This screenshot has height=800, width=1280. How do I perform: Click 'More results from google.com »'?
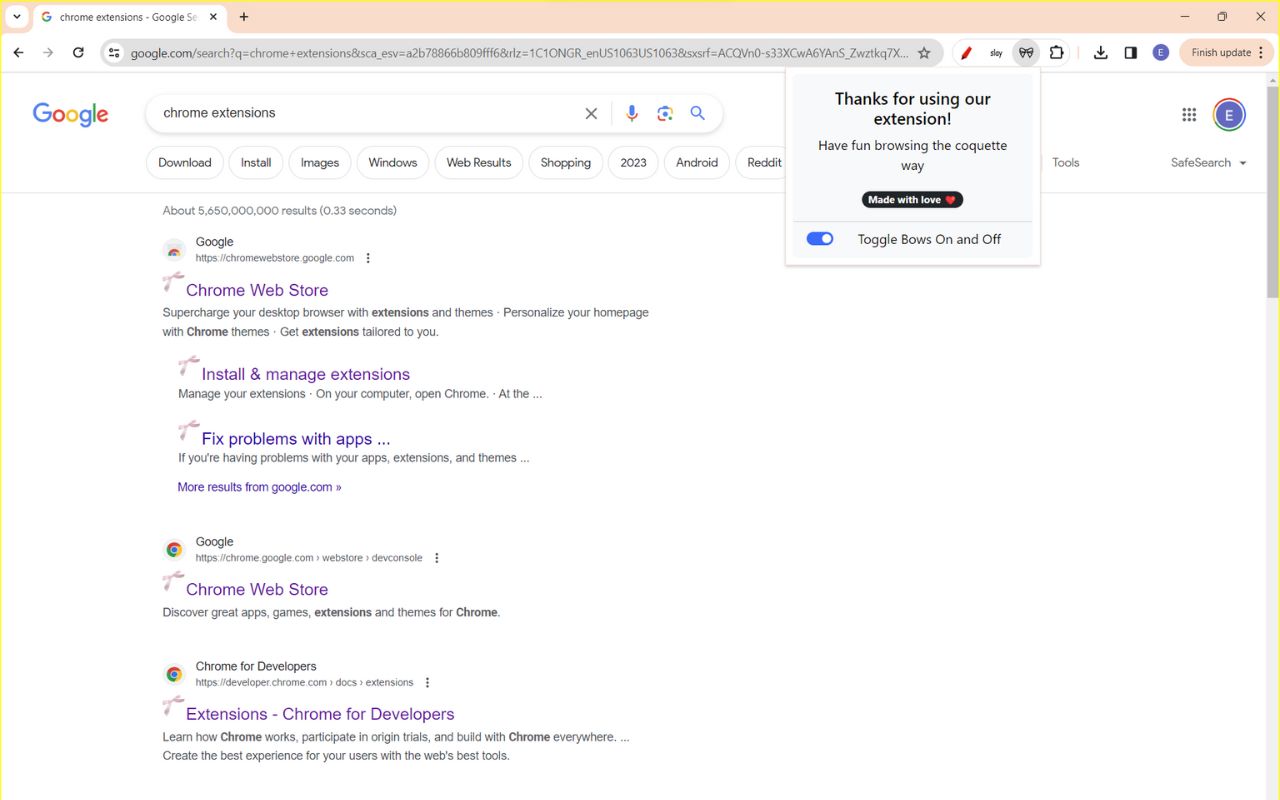pyautogui.click(x=260, y=488)
